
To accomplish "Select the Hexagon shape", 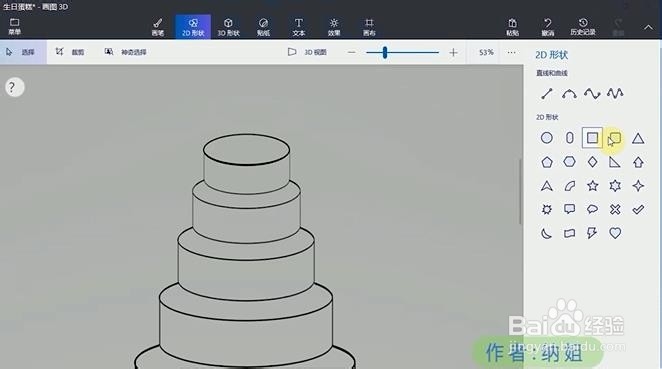I will [x=570, y=162].
